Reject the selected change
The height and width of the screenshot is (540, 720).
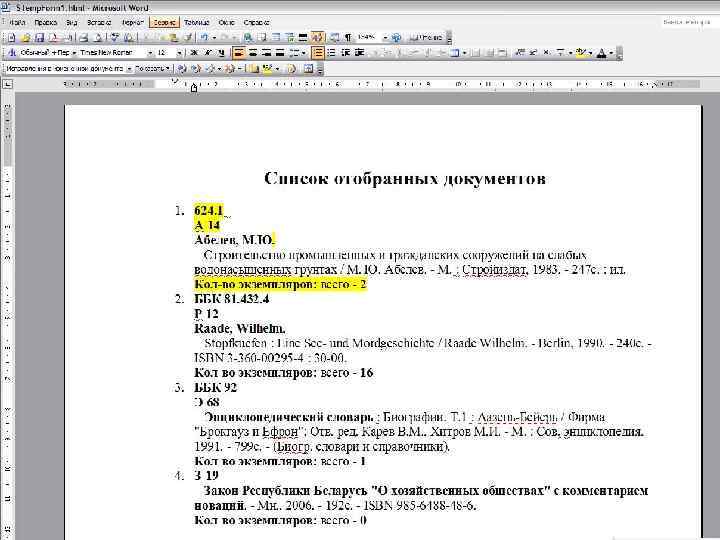(x=230, y=69)
